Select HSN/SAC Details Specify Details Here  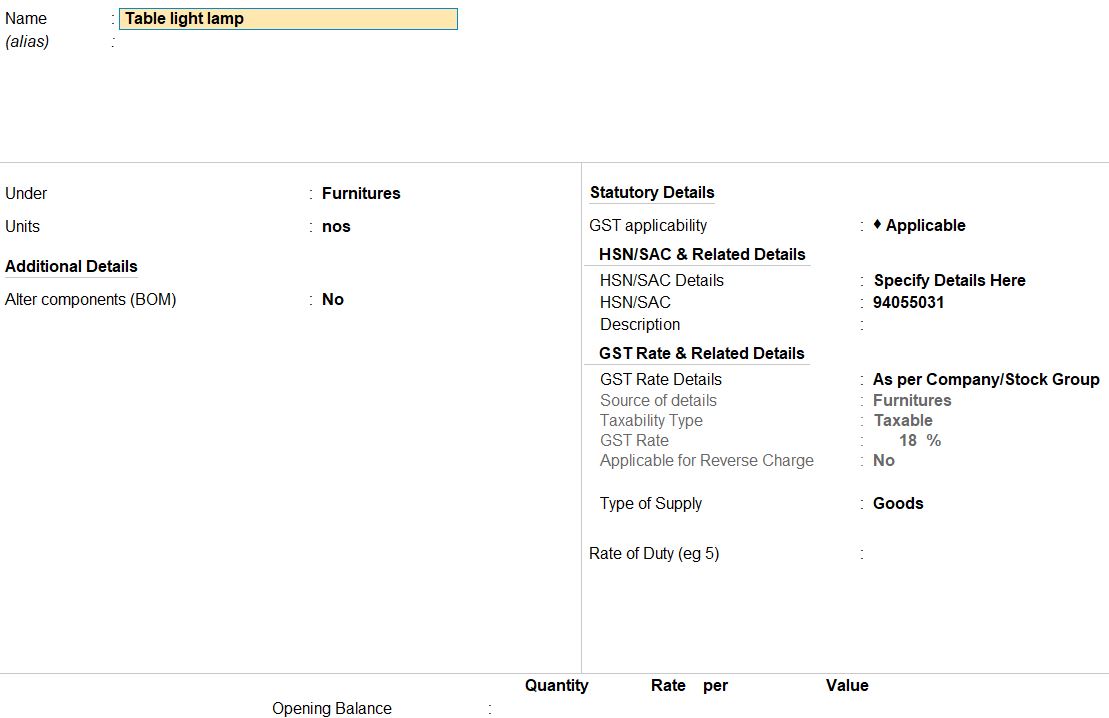949,281
